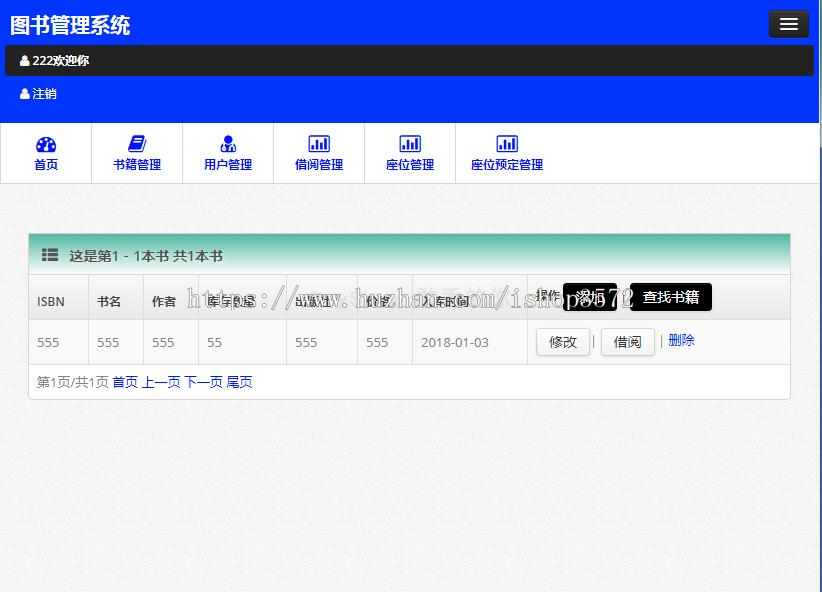The height and width of the screenshot is (592, 822).
Task: Click the 这是第1 - 1本书 共1本书 caption
Action: [146, 256]
